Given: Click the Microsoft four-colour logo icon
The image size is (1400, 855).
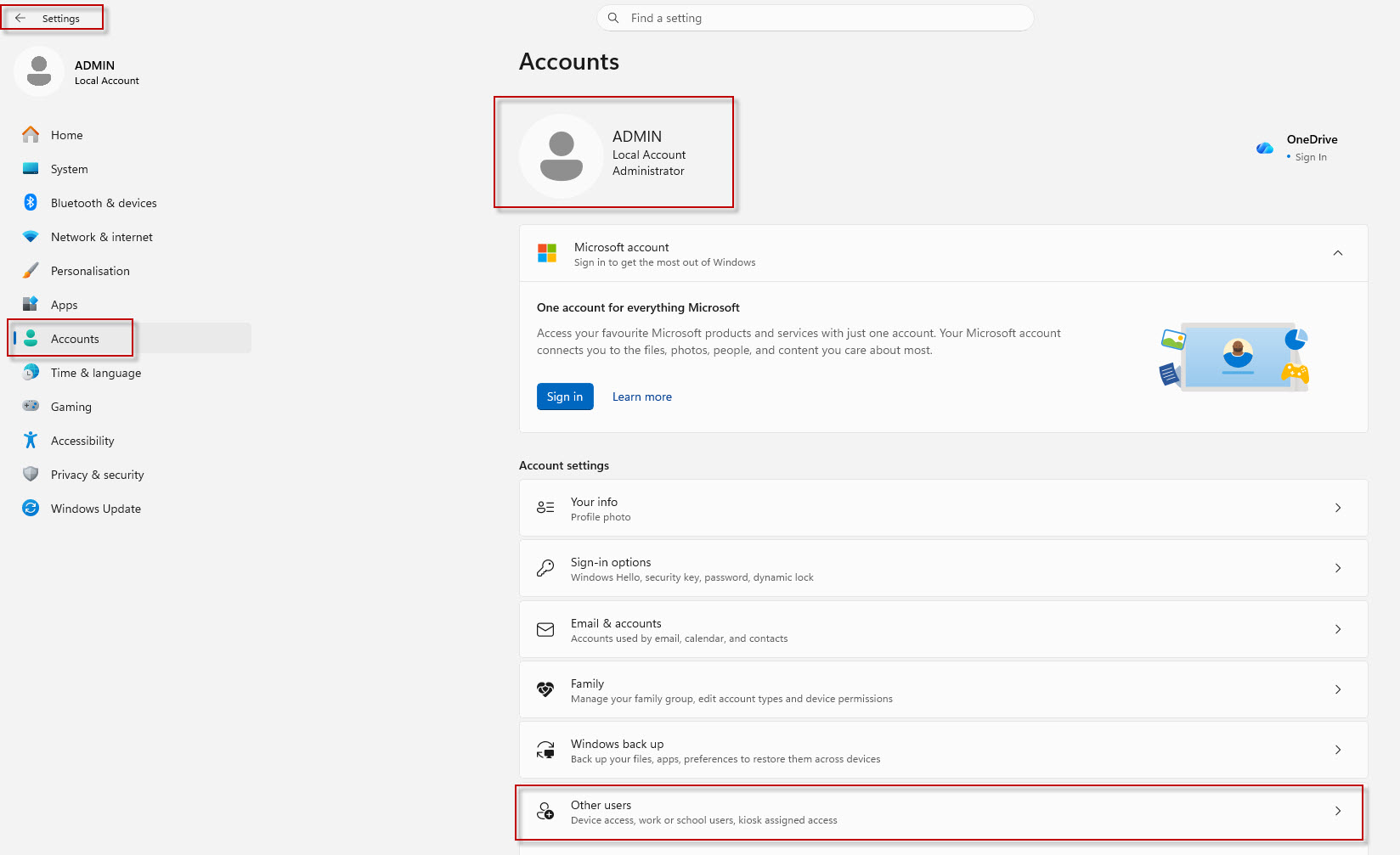Looking at the screenshot, I should [547, 253].
